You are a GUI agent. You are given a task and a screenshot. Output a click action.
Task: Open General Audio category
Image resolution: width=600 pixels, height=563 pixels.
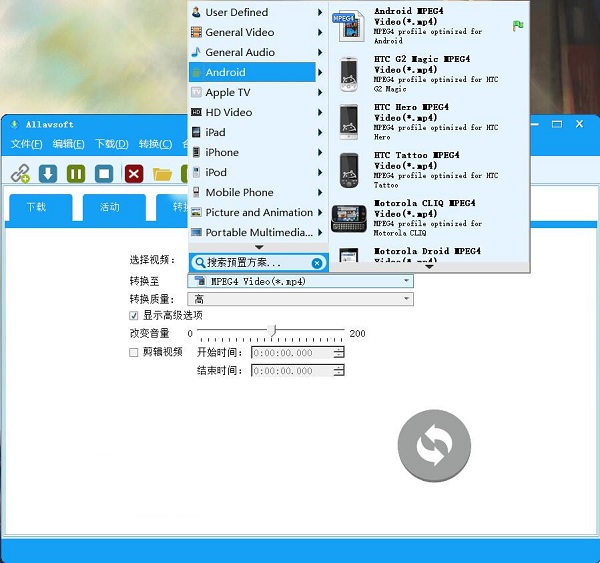click(257, 52)
